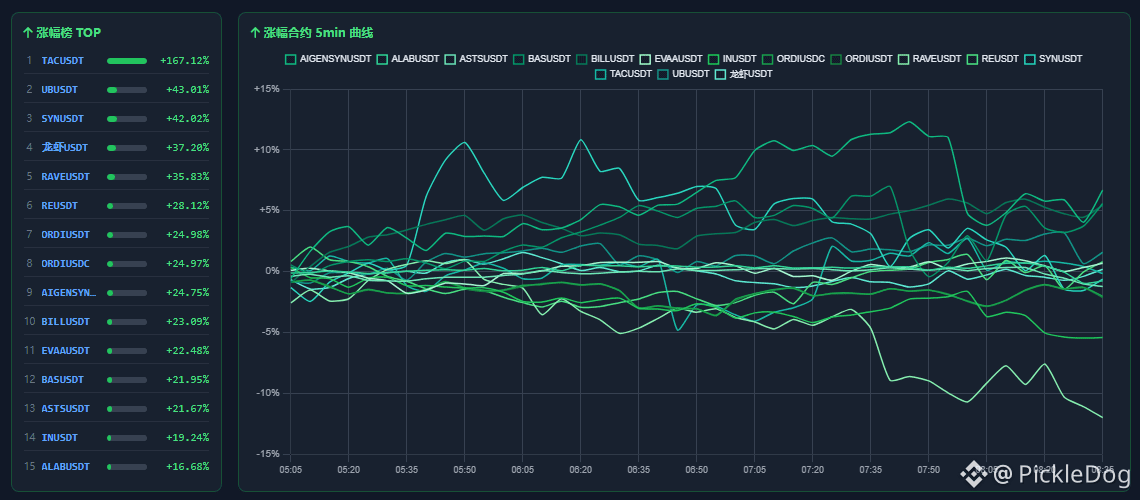This screenshot has width=1140, height=500.
Task: Toggle ORDIUSDT series in chart legend
Action: pos(862,59)
